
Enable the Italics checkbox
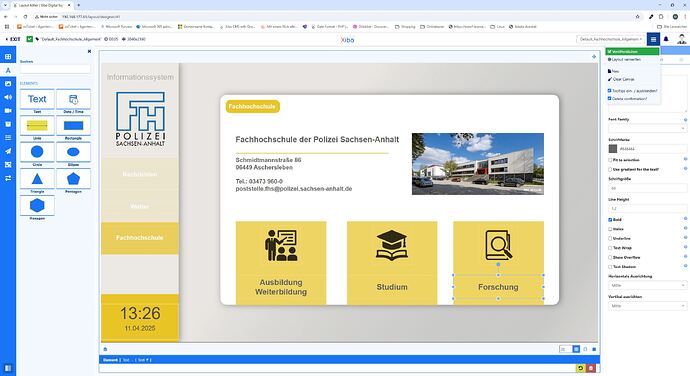tap(610, 229)
